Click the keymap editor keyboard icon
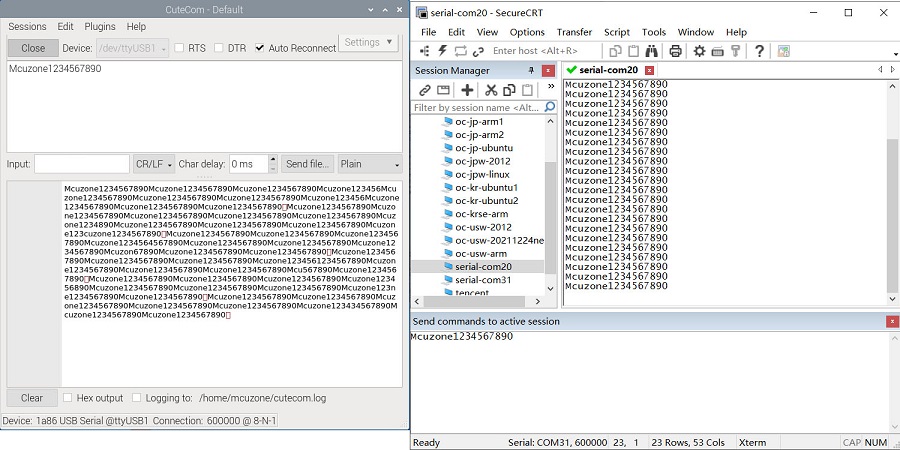Viewport: 900px width, 450px height. (x=717, y=52)
